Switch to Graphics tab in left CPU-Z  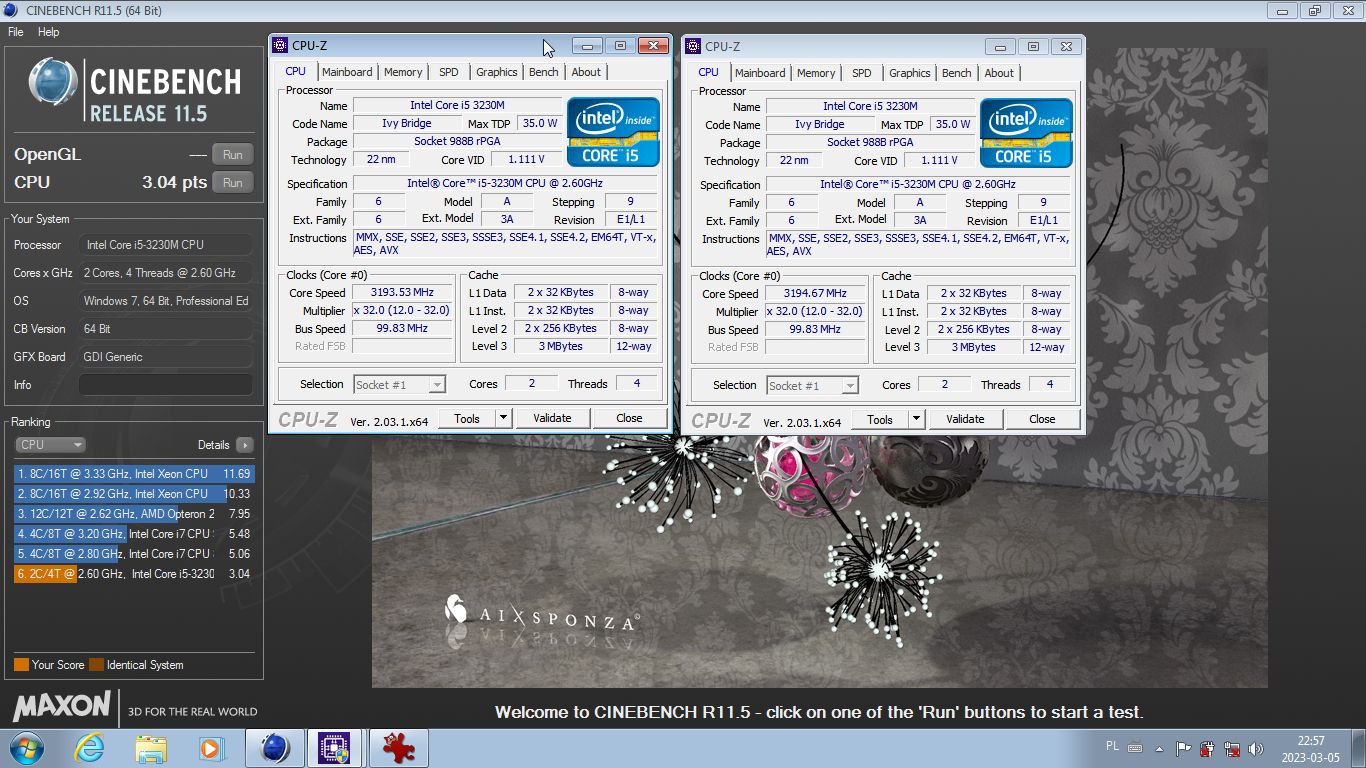coord(497,72)
